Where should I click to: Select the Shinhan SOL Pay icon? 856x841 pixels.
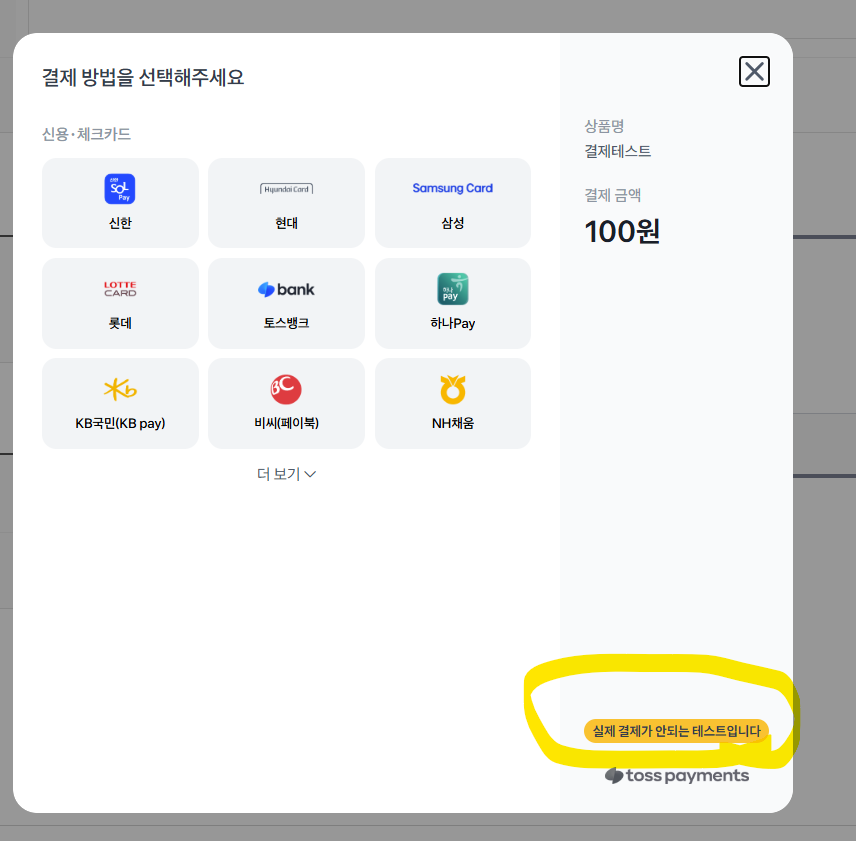(x=120, y=188)
